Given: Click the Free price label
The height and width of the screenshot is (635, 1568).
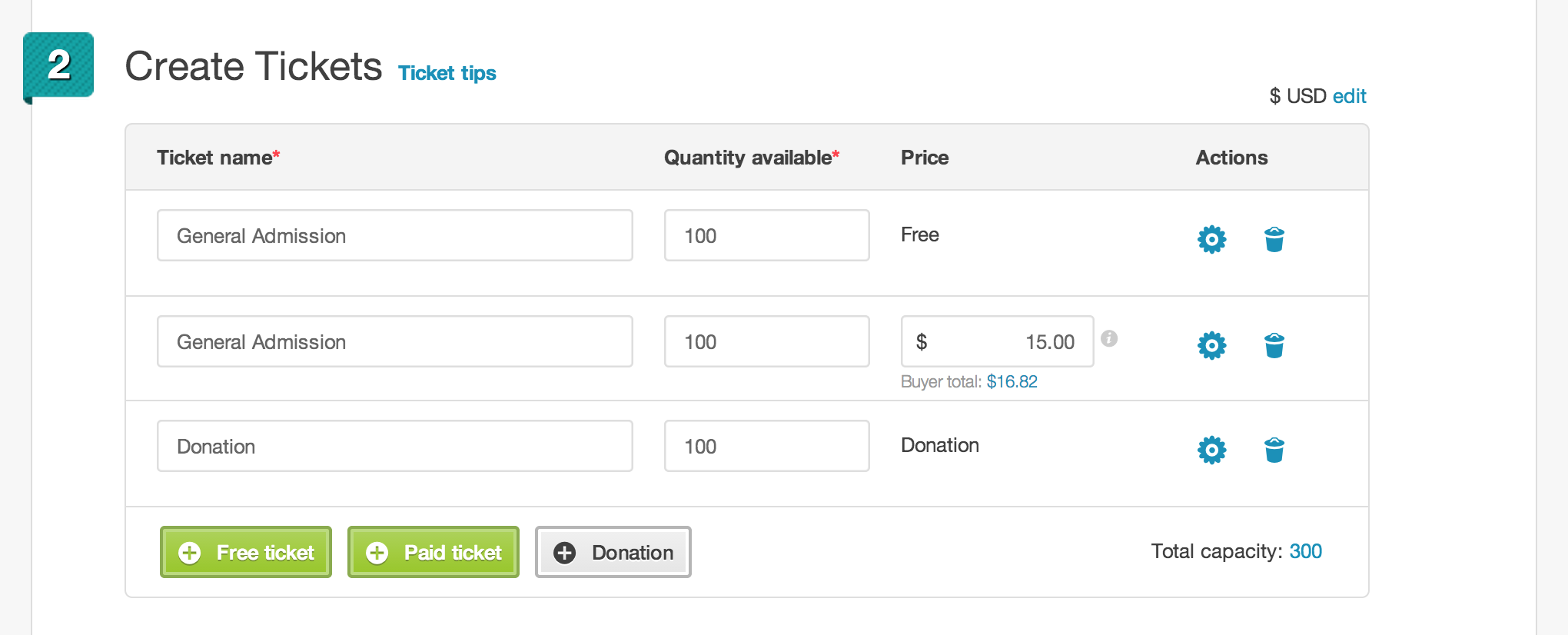Looking at the screenshot, I should [920, 234].
